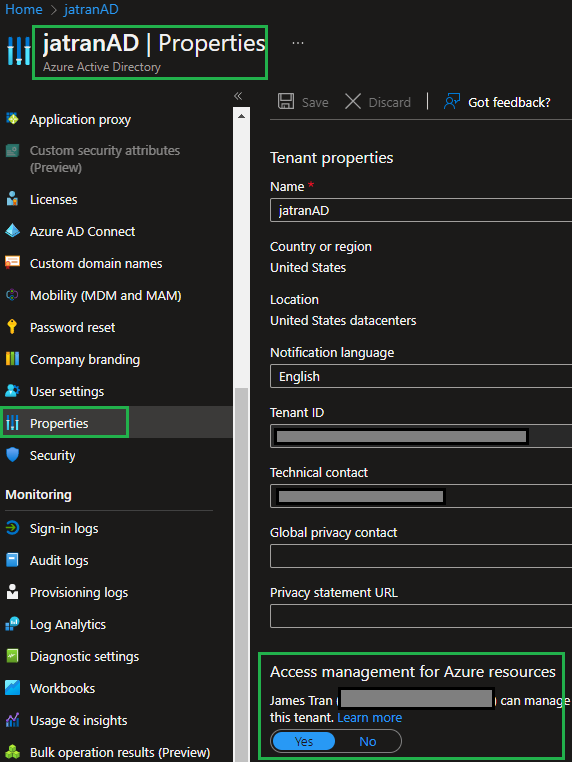Open Mobility (MDM and MAM) menu item
572x762 pixels.
[105, 295]
